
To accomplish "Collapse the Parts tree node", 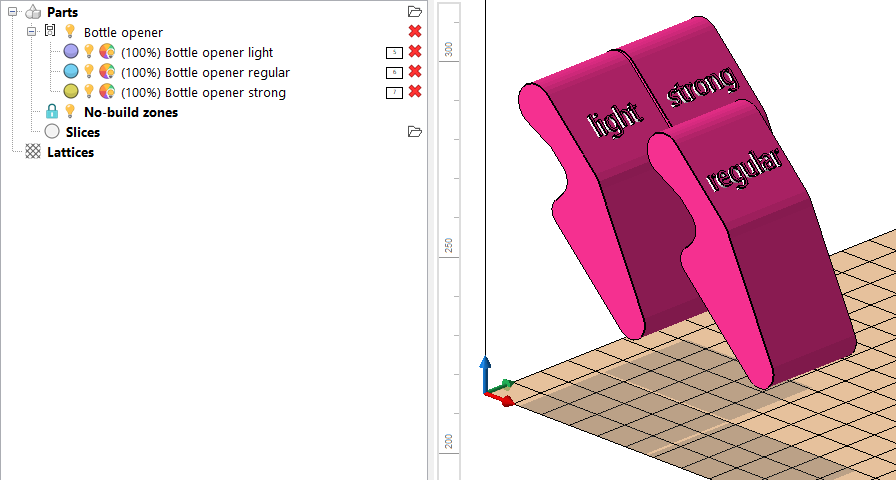I will tap(13, 11).
